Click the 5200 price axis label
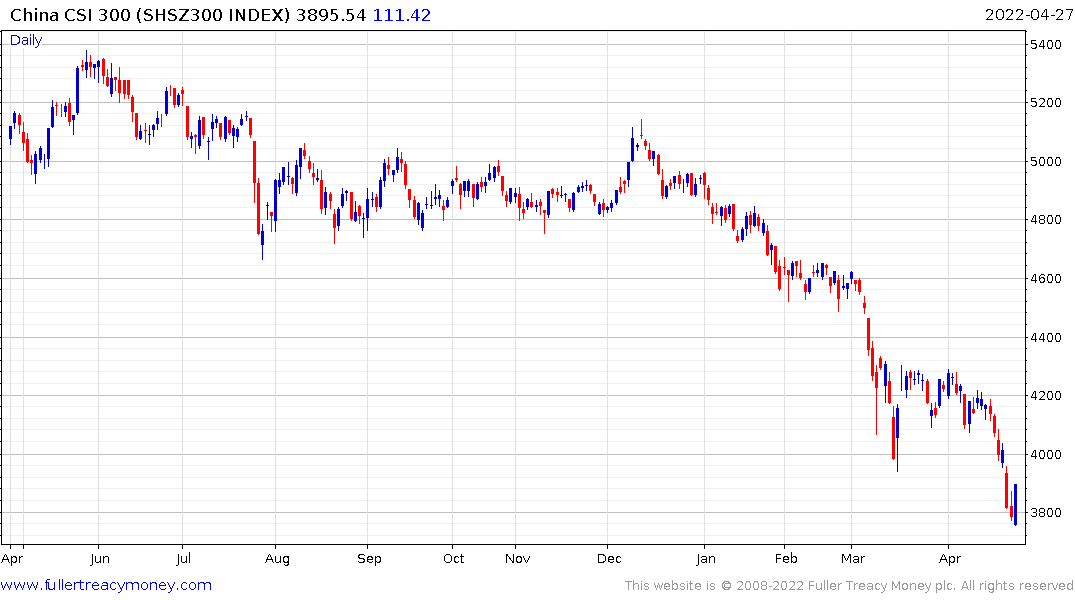The height and width of the screenshot is (600, 1075). tap(1046, 103)
